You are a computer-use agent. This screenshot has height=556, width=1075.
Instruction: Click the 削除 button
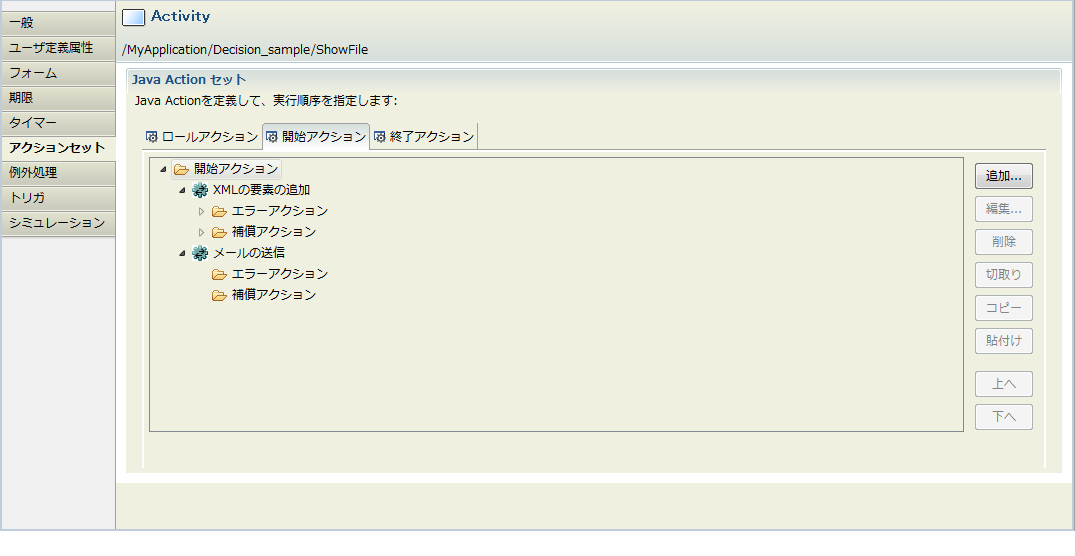point(1004,242)
